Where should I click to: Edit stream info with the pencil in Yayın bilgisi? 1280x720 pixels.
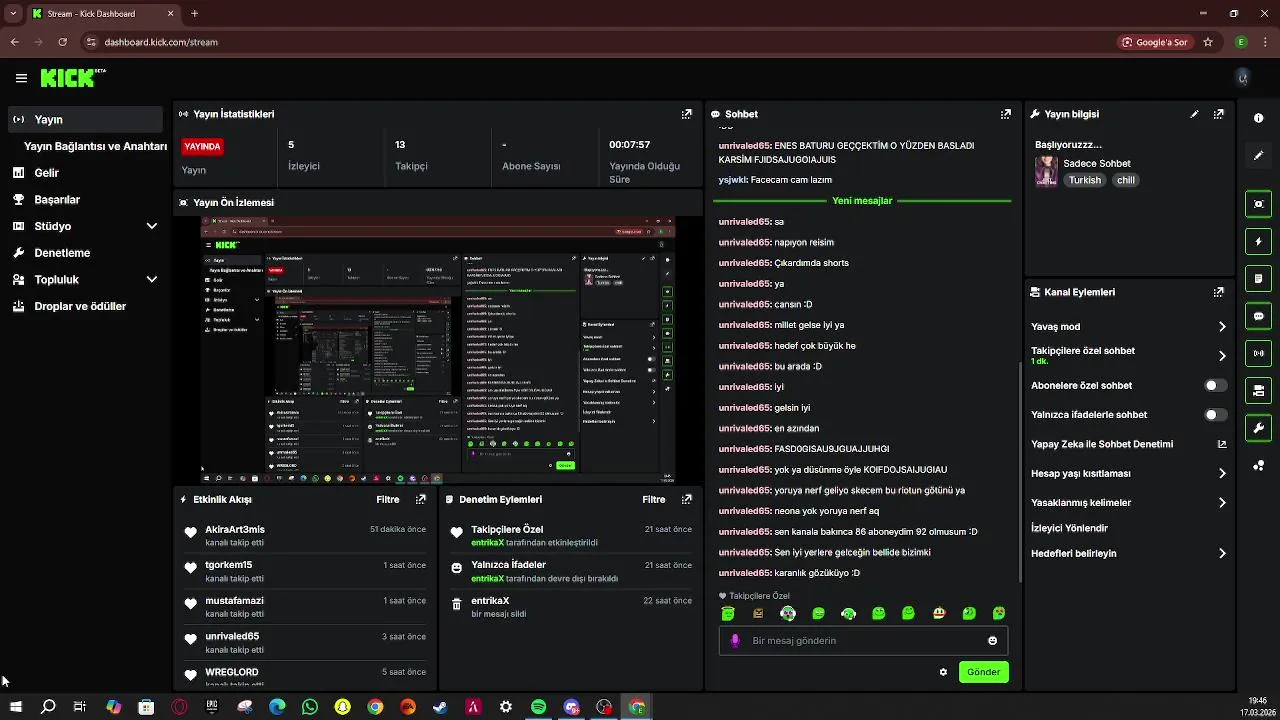1194,114
